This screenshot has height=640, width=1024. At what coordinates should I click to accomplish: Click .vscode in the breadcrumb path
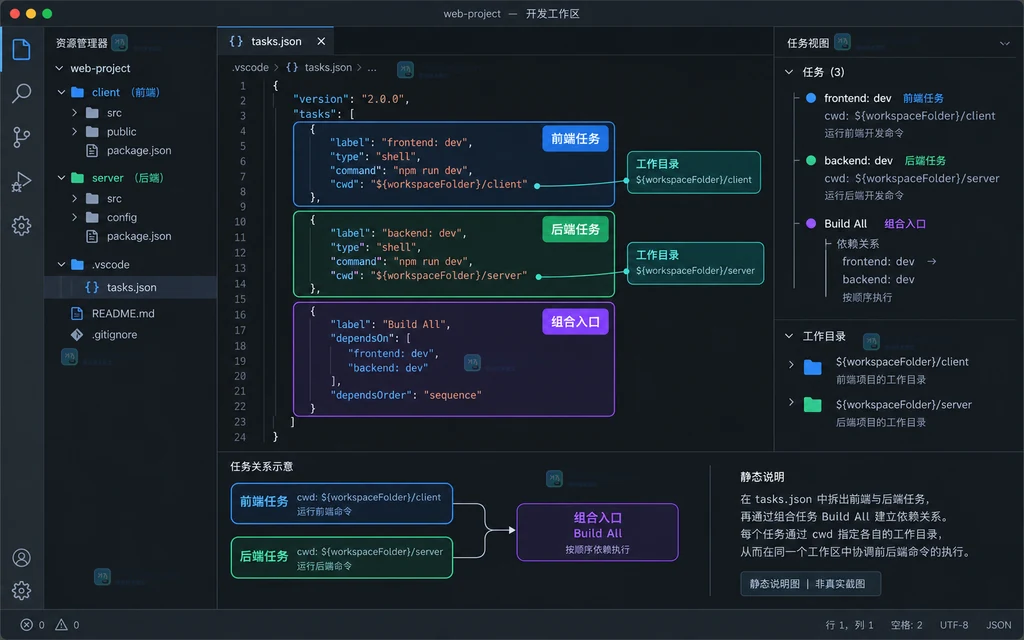[250, 67]
